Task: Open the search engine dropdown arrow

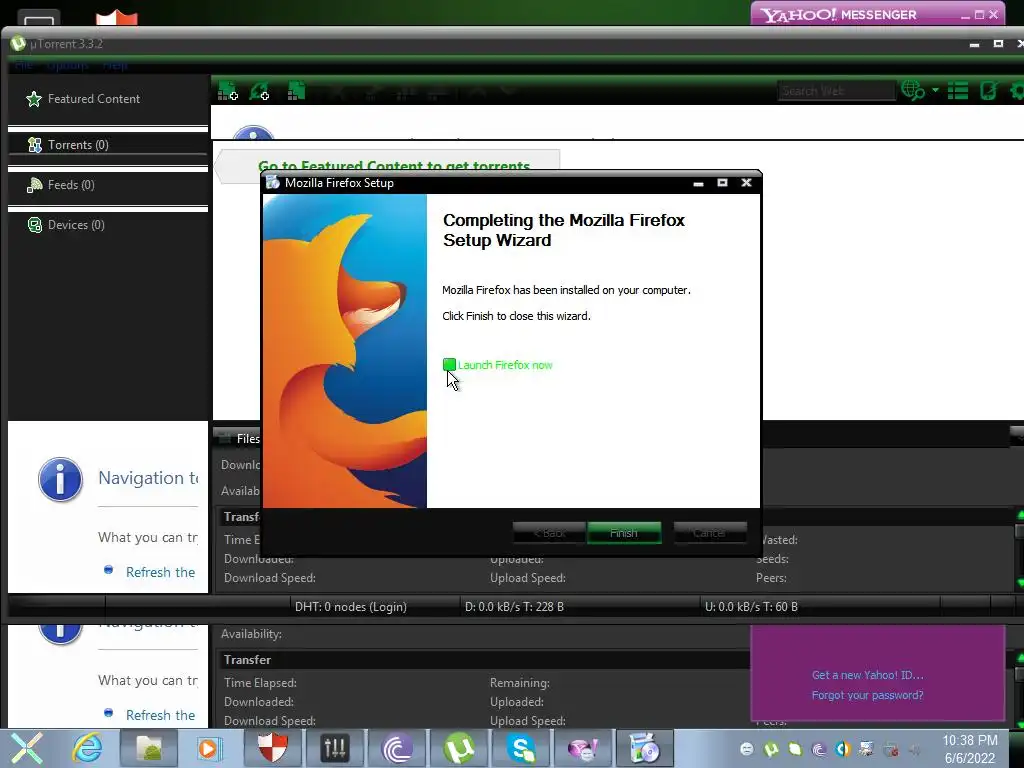Action: (x=935, y=90)
